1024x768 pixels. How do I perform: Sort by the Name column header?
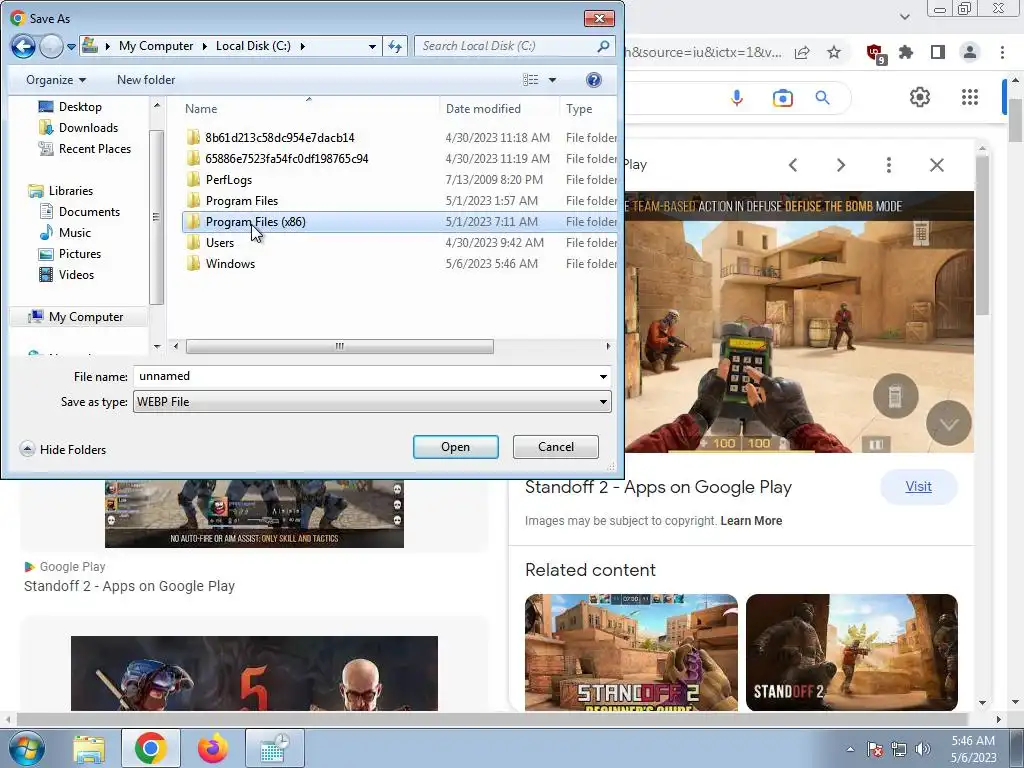(x=201, y=108)
